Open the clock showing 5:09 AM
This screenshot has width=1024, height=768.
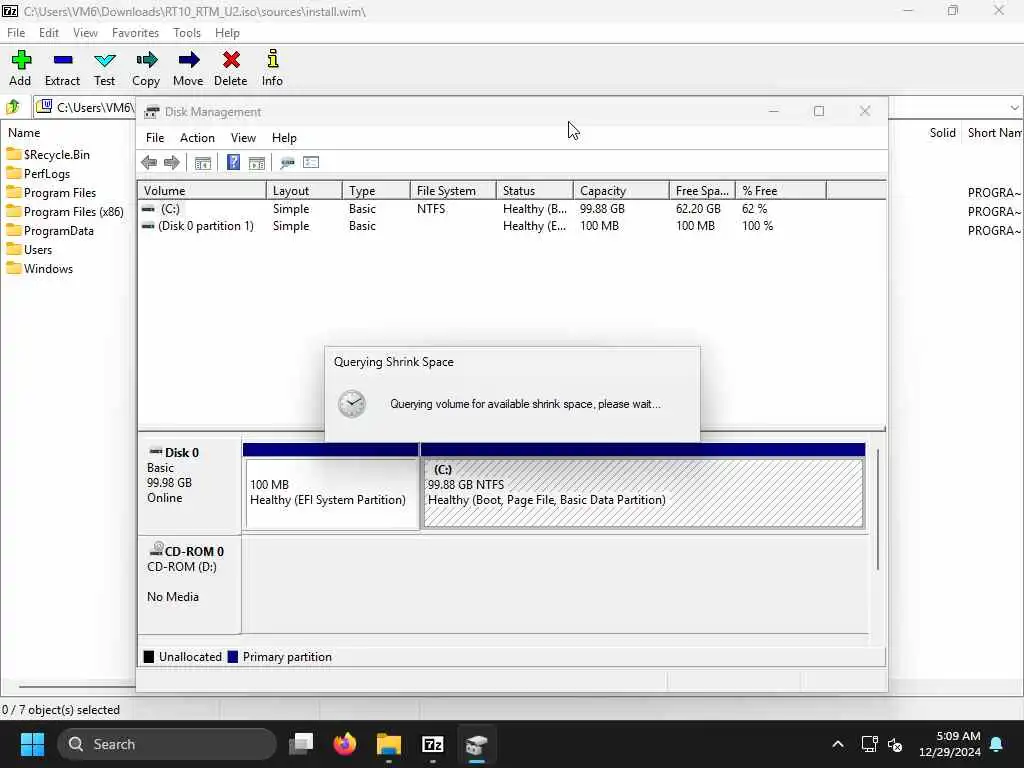tap(950, 744)
